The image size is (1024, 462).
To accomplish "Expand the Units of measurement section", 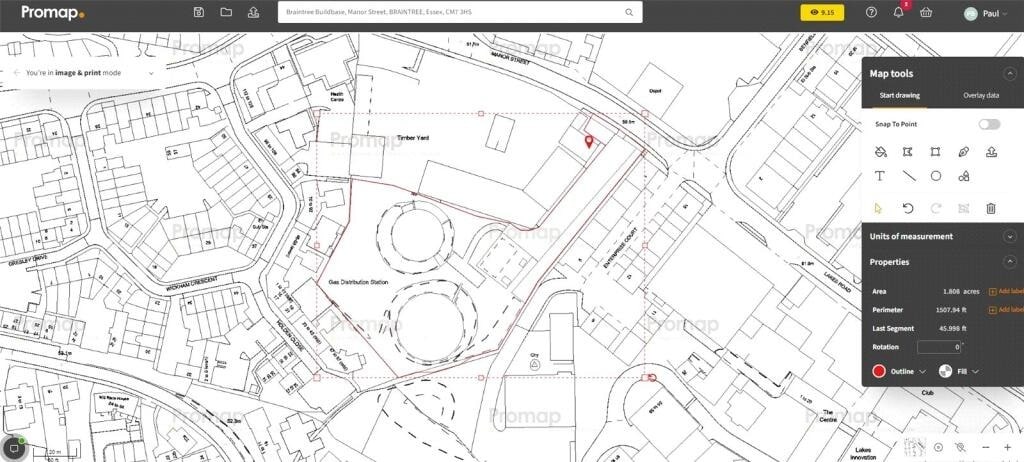I will [x=1010, y=237].
